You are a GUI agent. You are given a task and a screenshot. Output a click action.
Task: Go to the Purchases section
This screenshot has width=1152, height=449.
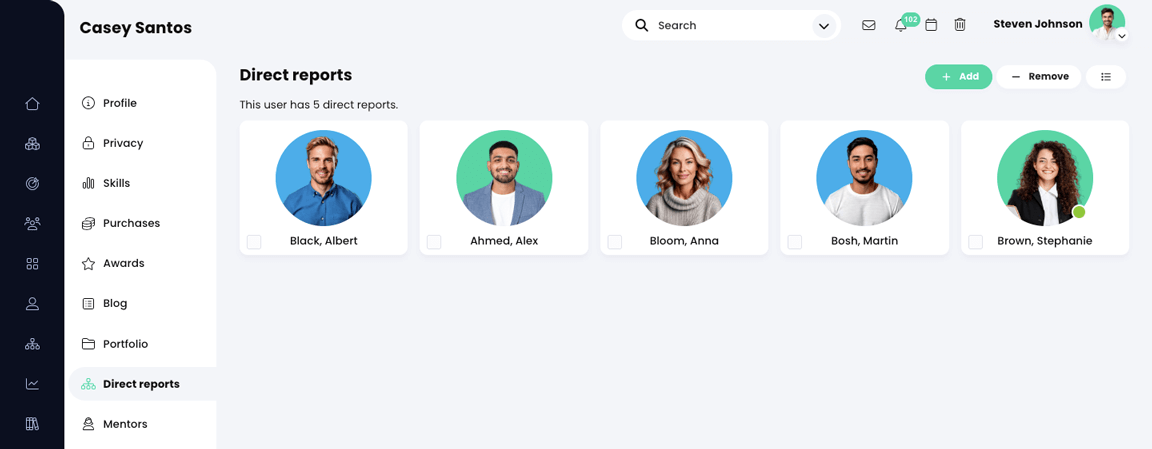(132, 223)
